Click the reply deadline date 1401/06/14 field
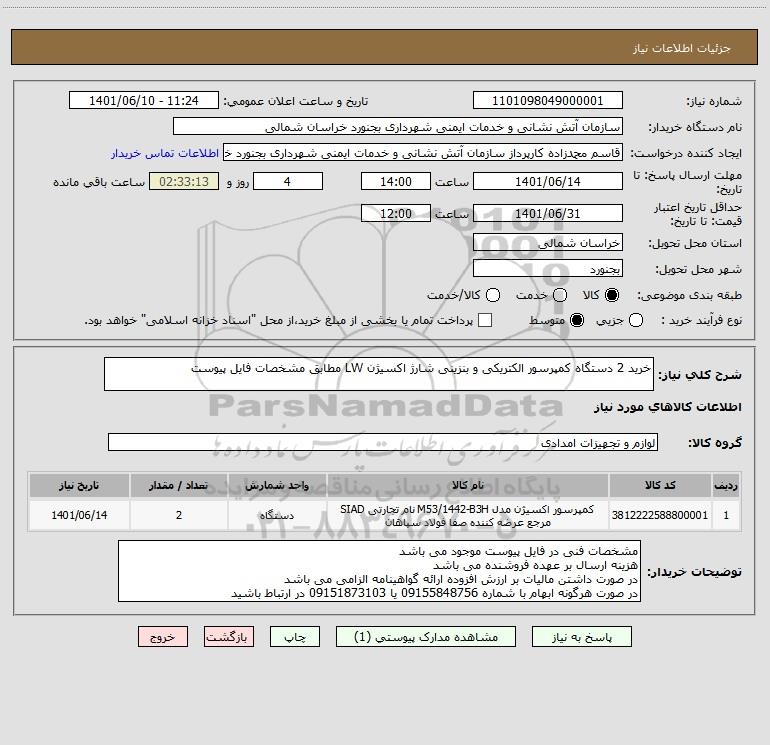 (x=548, y=181)
